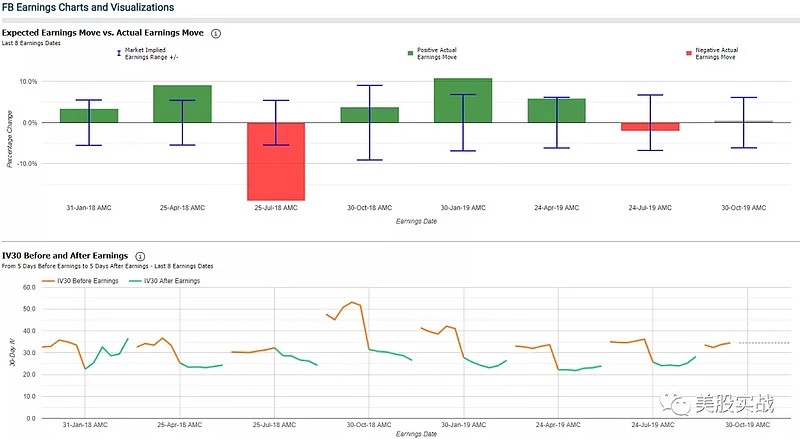The height and width of the screenshot is (439, 800).
Task: Click the info icon beside IV30 Before and After Earnings
Action: [140, 256]
